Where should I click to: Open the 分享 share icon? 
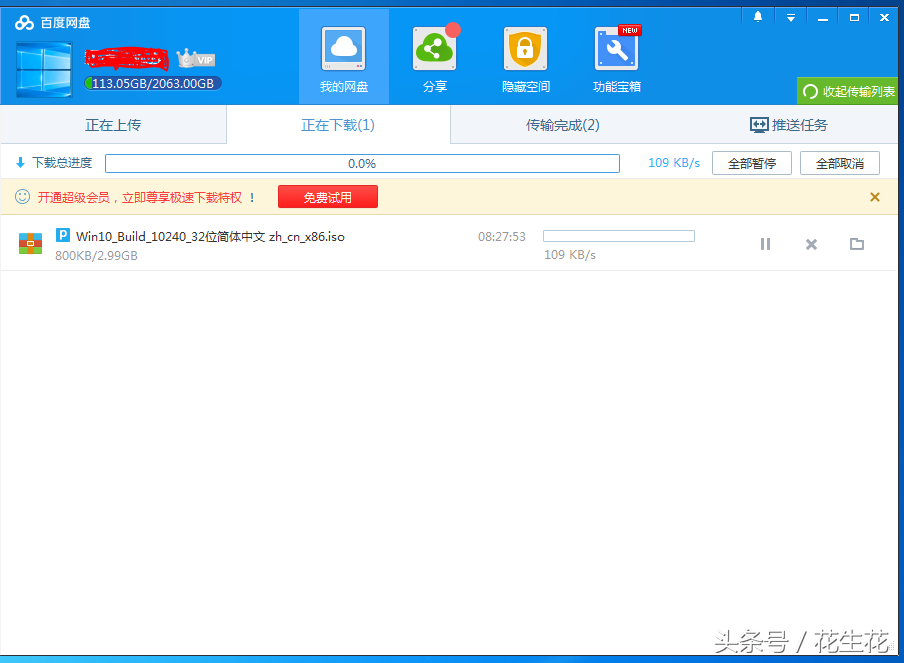coord(435,49)
